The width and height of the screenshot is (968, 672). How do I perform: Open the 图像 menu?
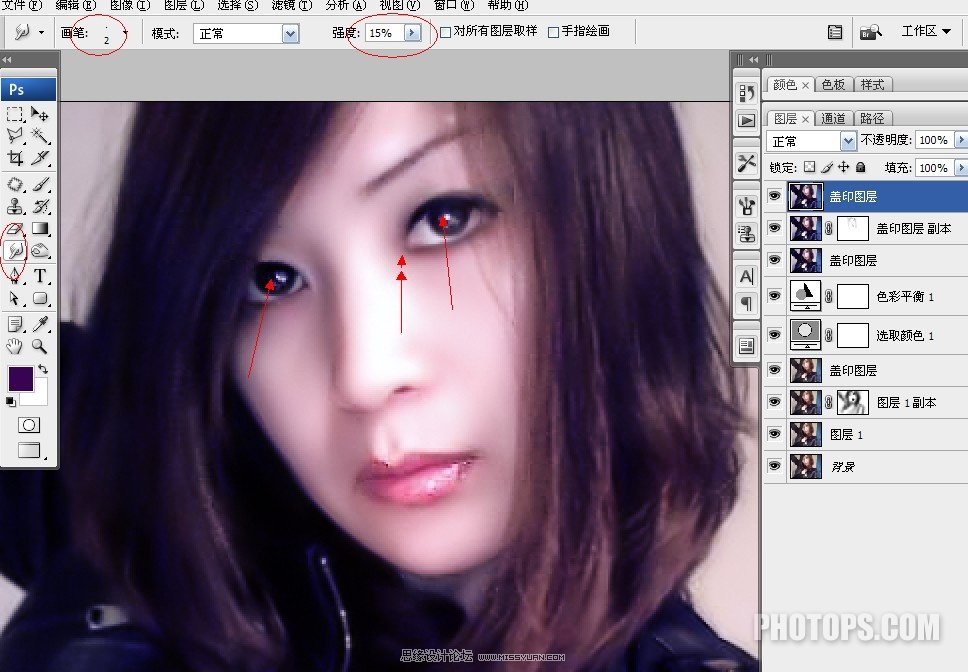click(x=130, y=5)
